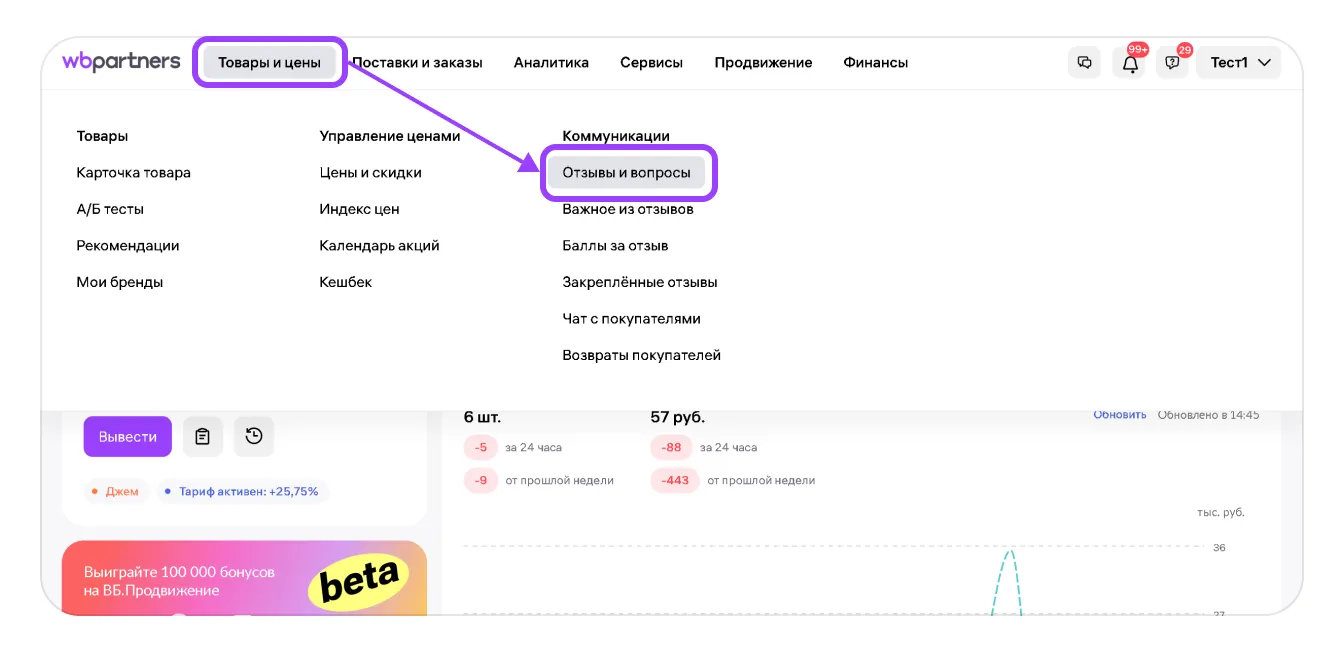The width and height of the screenshot is (1344, 652).
Task: Open the beta ВБ.Продвижение bonus banner
Action: tap(244, 578)
